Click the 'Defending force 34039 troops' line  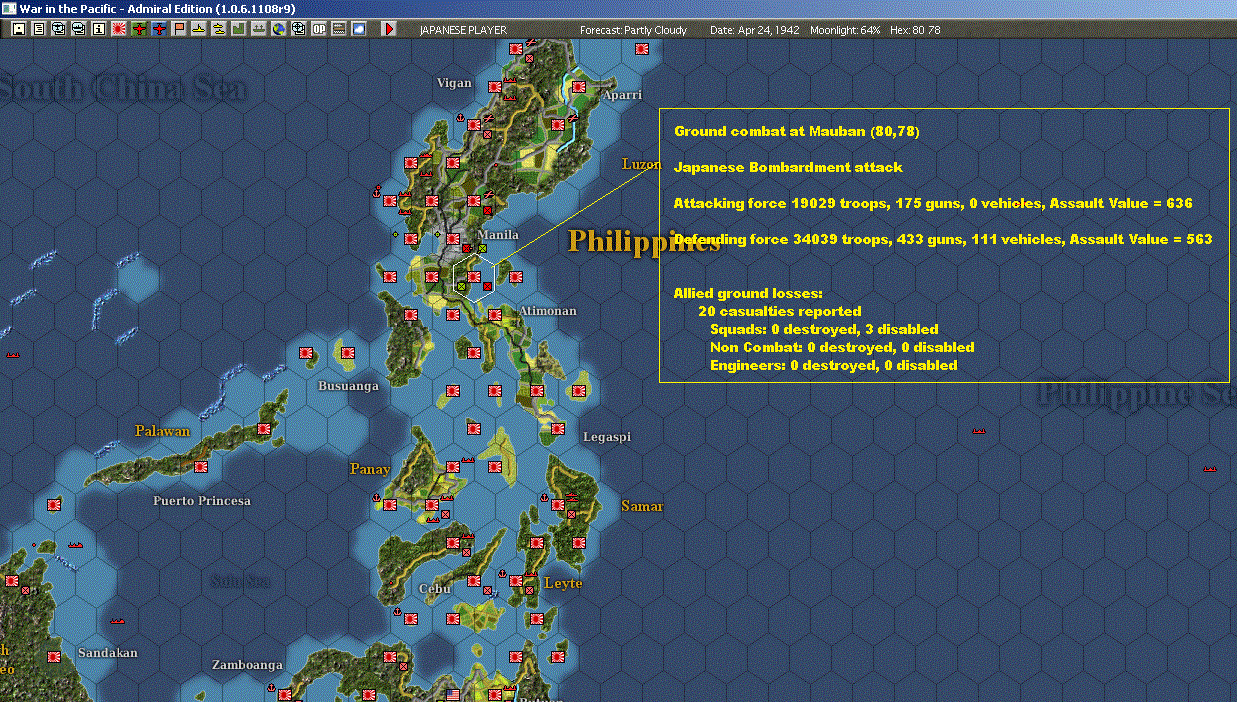tap(943, 239)
